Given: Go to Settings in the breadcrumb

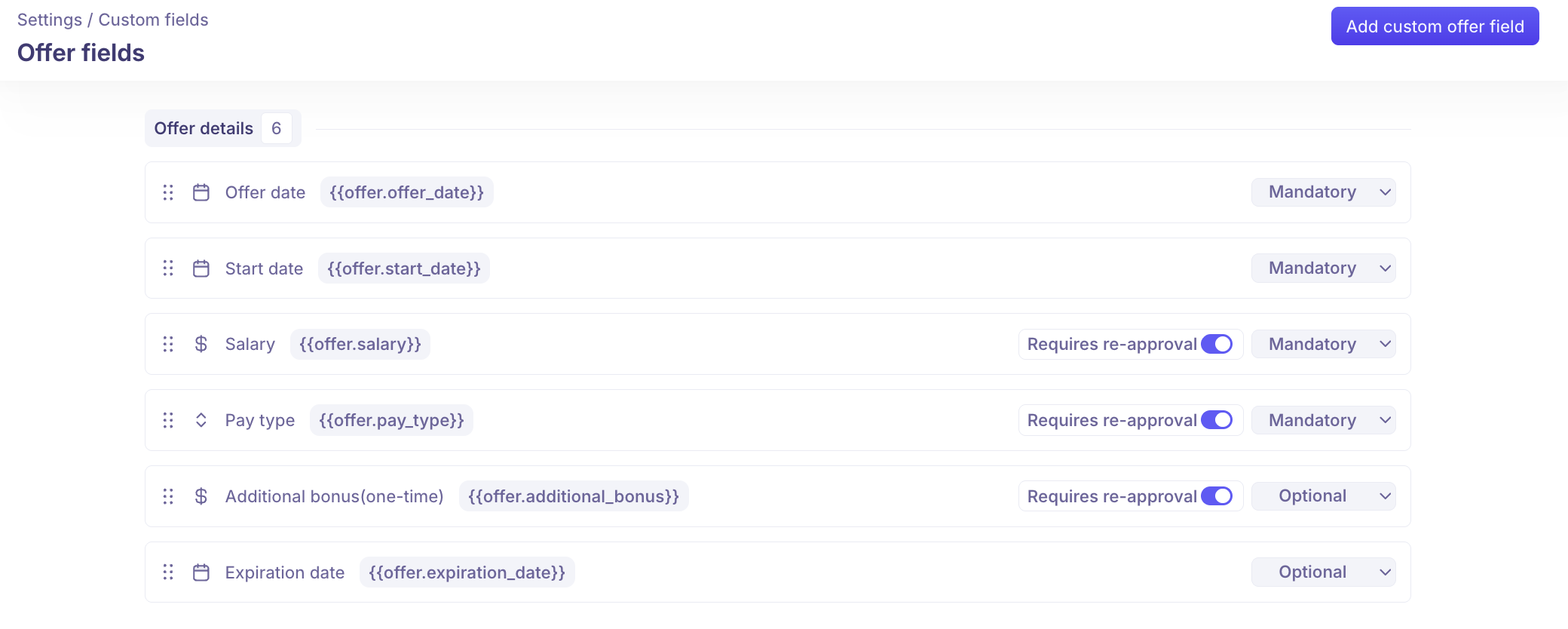Looking at the screenshot, I should pos(50,20).
